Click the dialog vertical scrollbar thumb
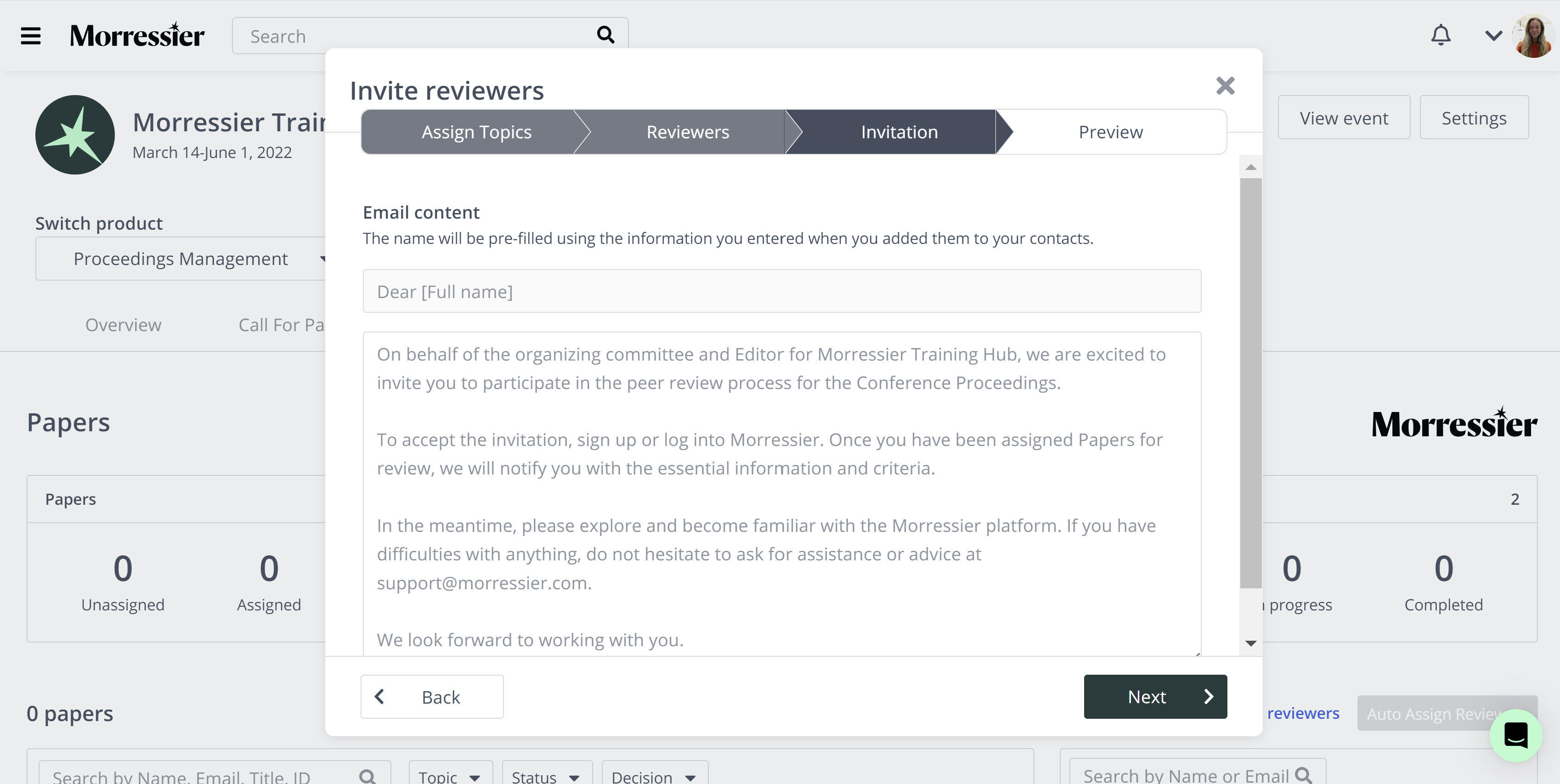Viewport: 1560px width, 784px height. pyautogui.click(x=1250, y=383)
